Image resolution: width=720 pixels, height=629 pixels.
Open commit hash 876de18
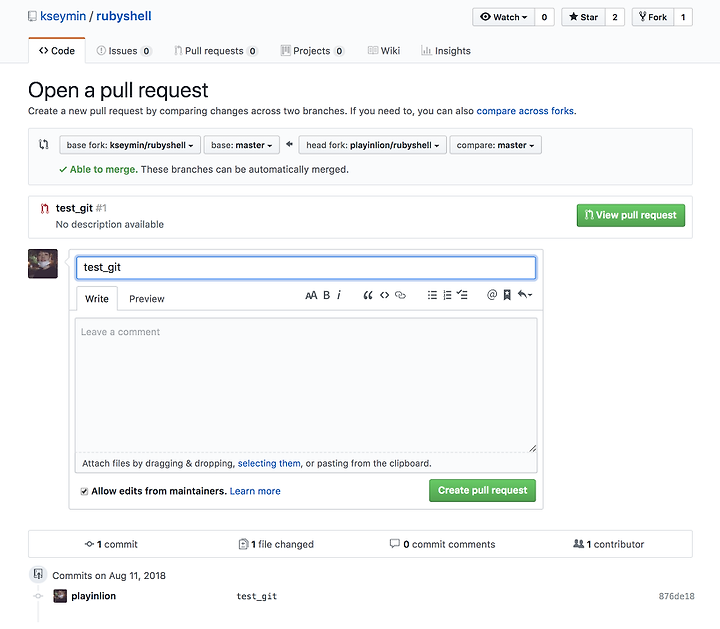(676, 596)
